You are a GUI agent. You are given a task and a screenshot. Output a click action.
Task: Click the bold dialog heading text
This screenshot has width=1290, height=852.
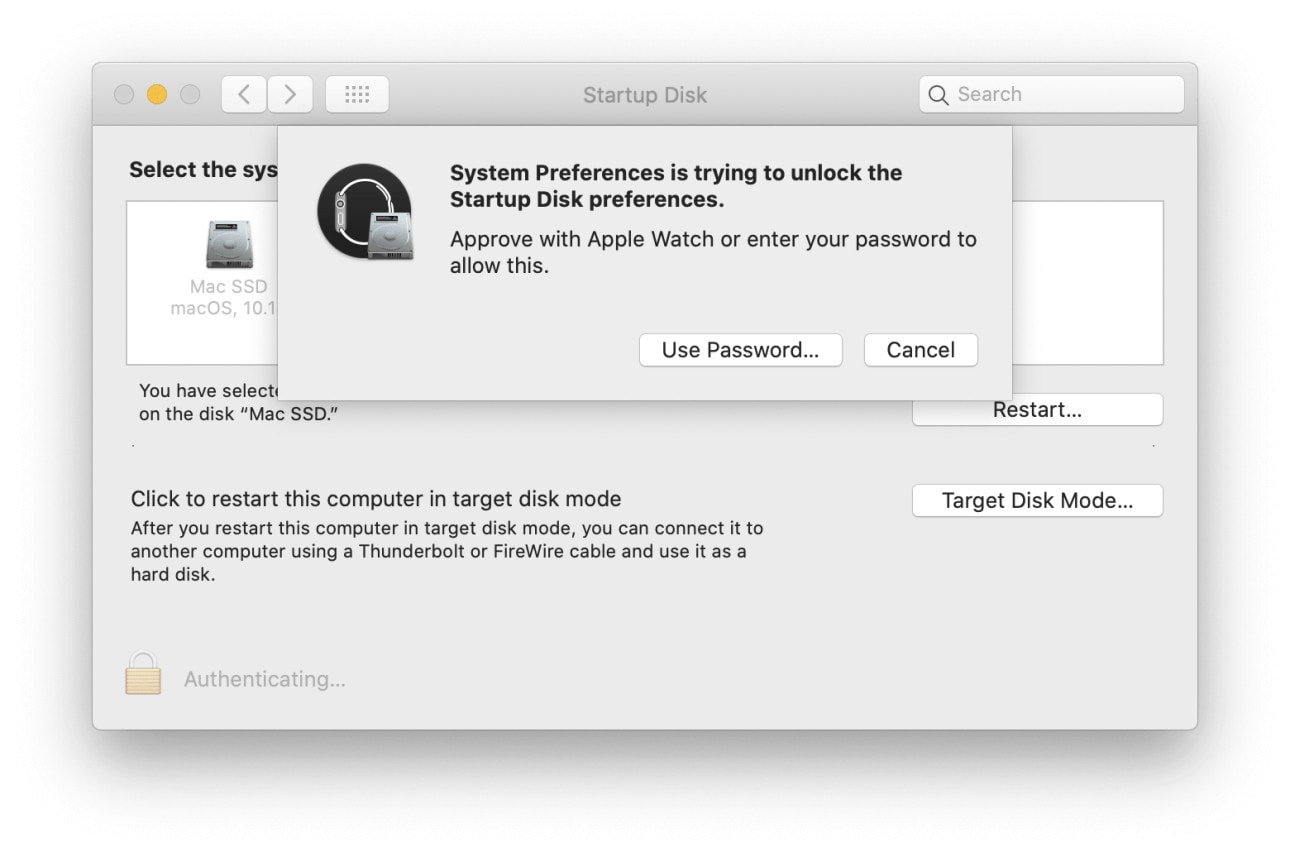[676, 186]
